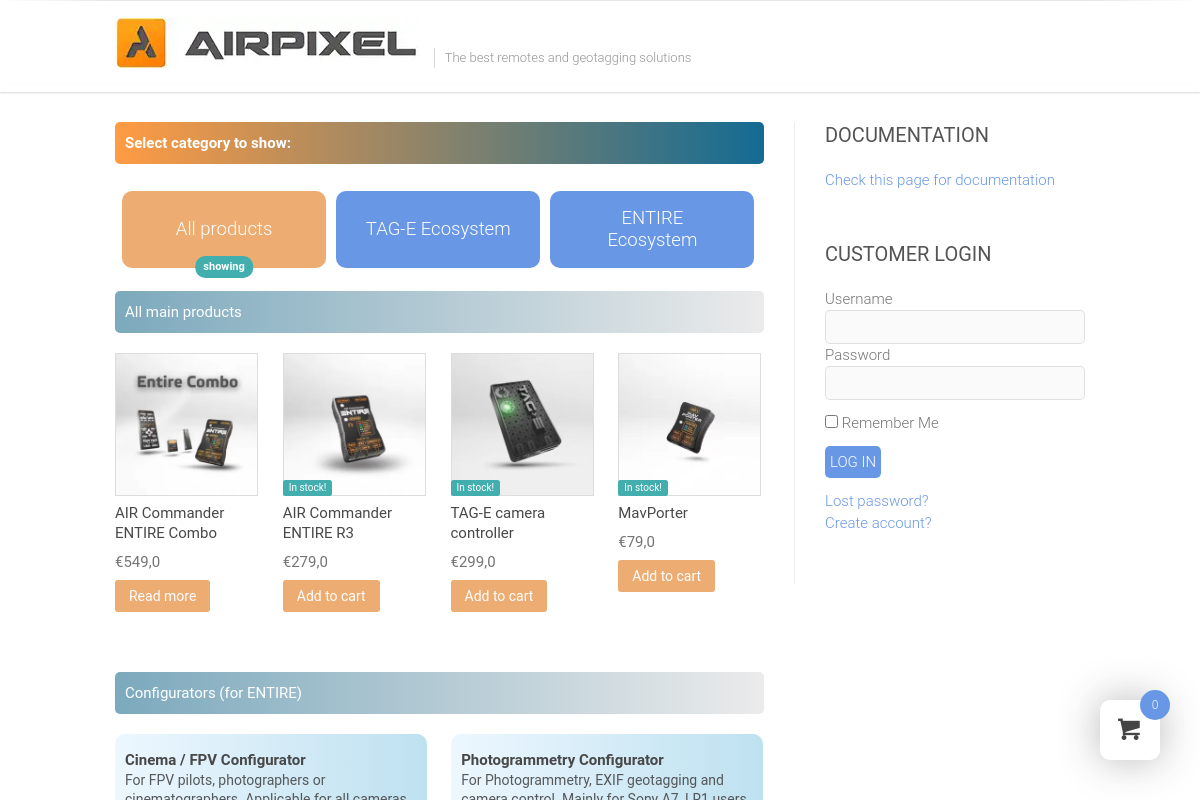Click the €299,0 price text

coord(473,562)
